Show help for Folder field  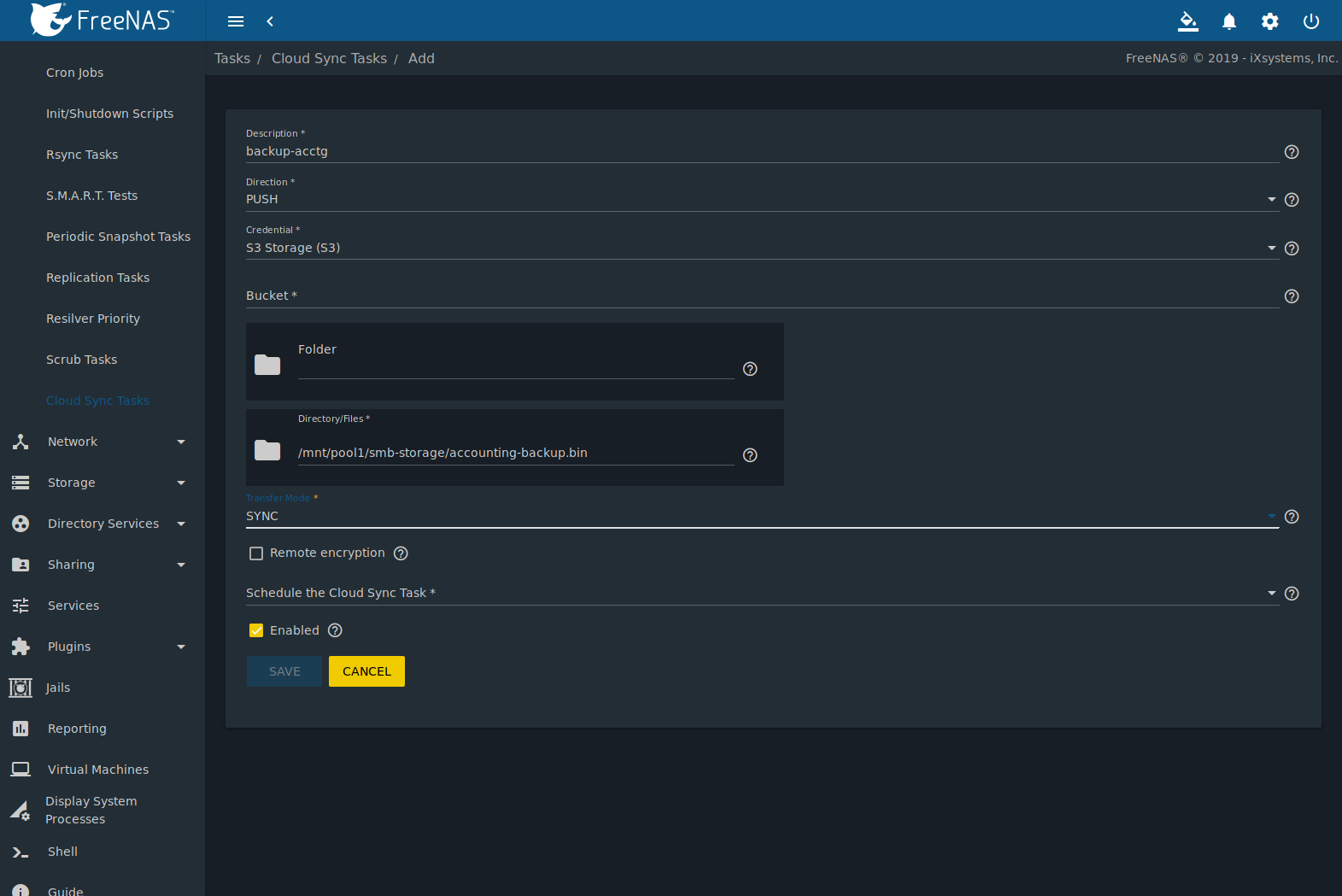(750, 369)
